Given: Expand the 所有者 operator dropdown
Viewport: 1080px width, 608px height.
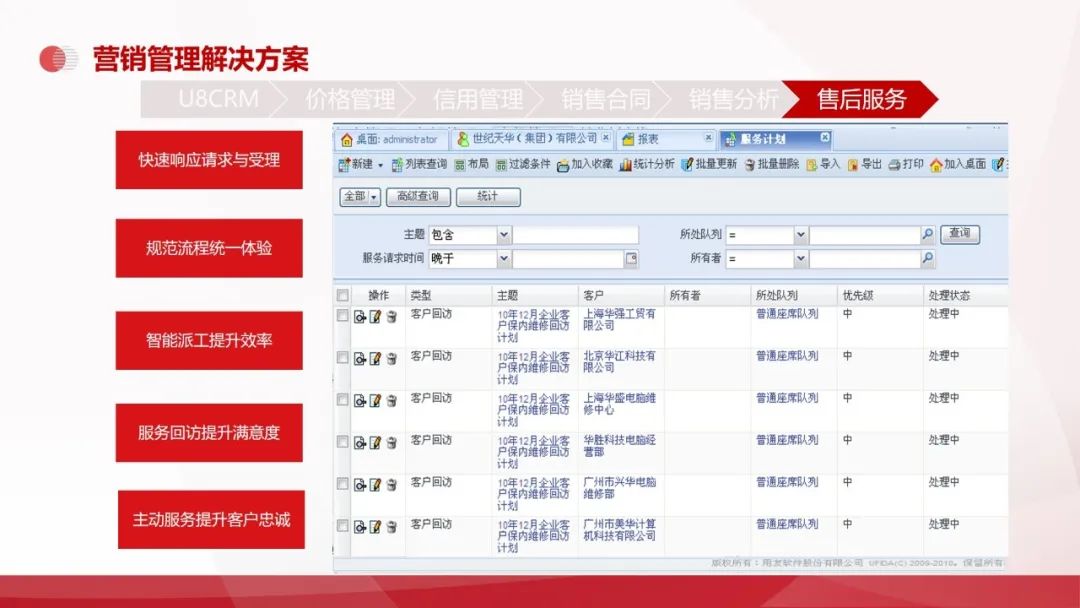Looking at the screenshot, I should (800, 259).
